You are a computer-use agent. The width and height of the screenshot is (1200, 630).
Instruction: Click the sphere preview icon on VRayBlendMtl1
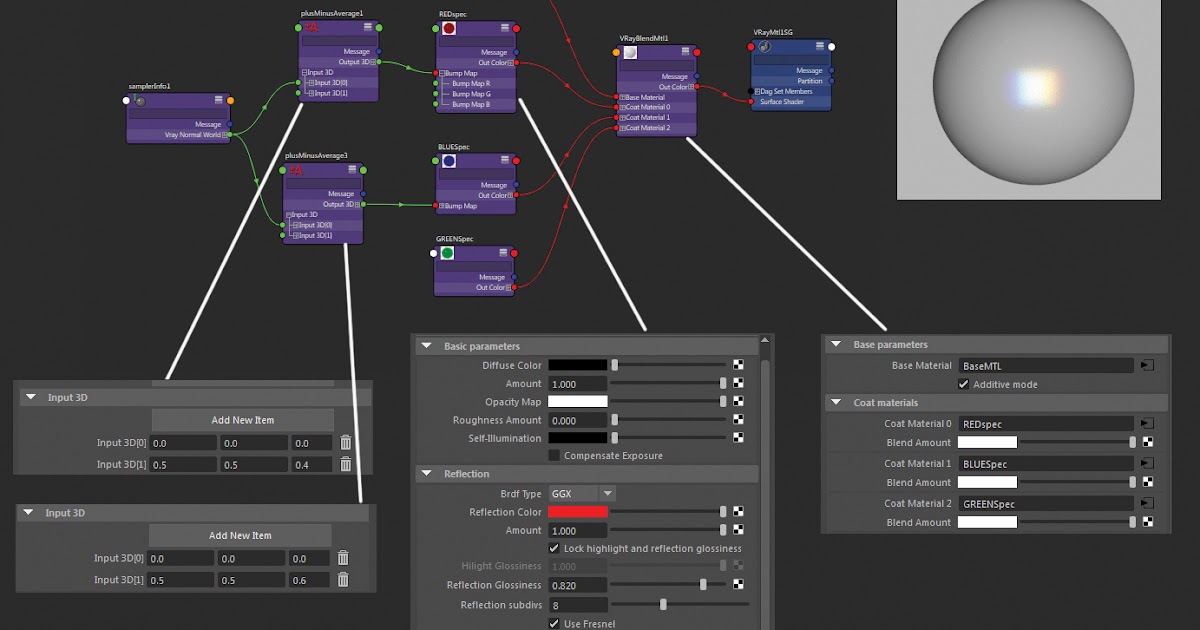point(629,54)
